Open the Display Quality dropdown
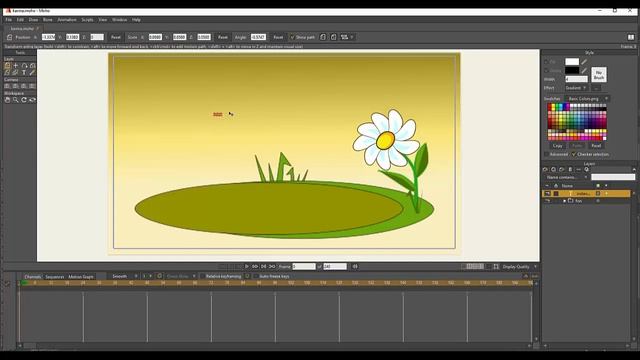Viewport: 640px width, 360px height. [520, 267]
